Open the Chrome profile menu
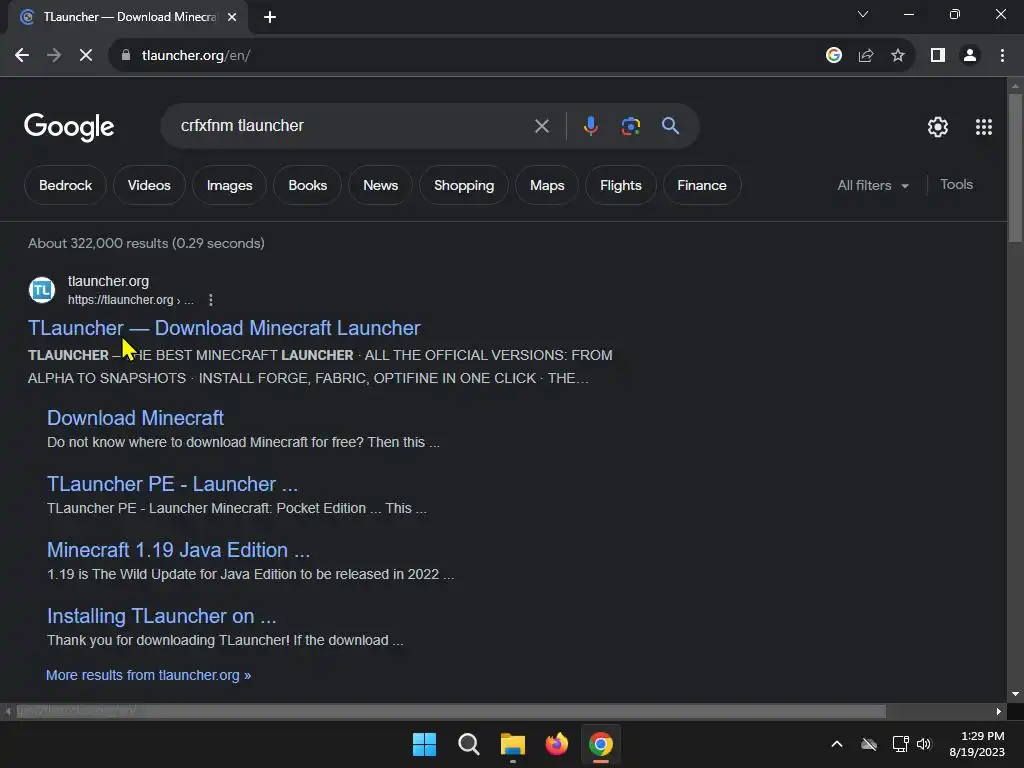This screenshot has width=1024, height=768. tap(970, 56)
